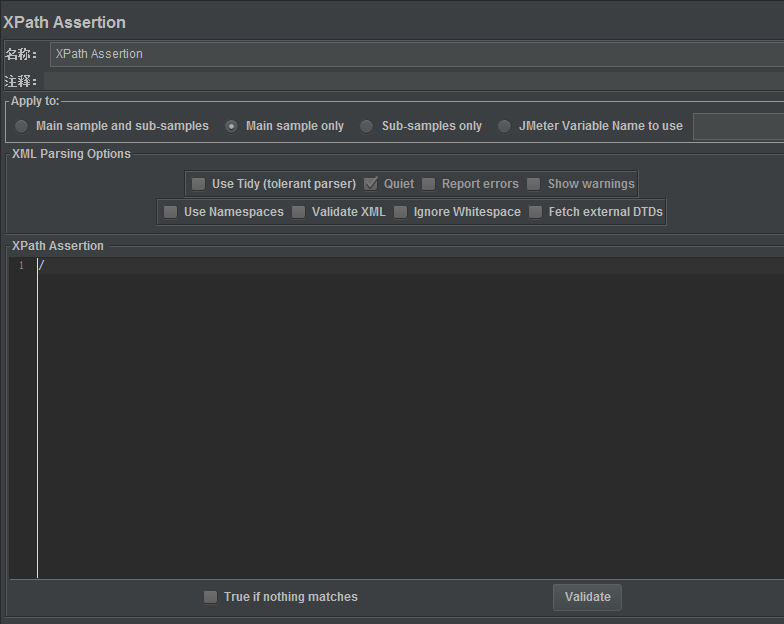The width and height of the screenshot is (784, 624).
Task: Enable the 'Ignore Whitespace' checkbox
Action: click(401, 212)
